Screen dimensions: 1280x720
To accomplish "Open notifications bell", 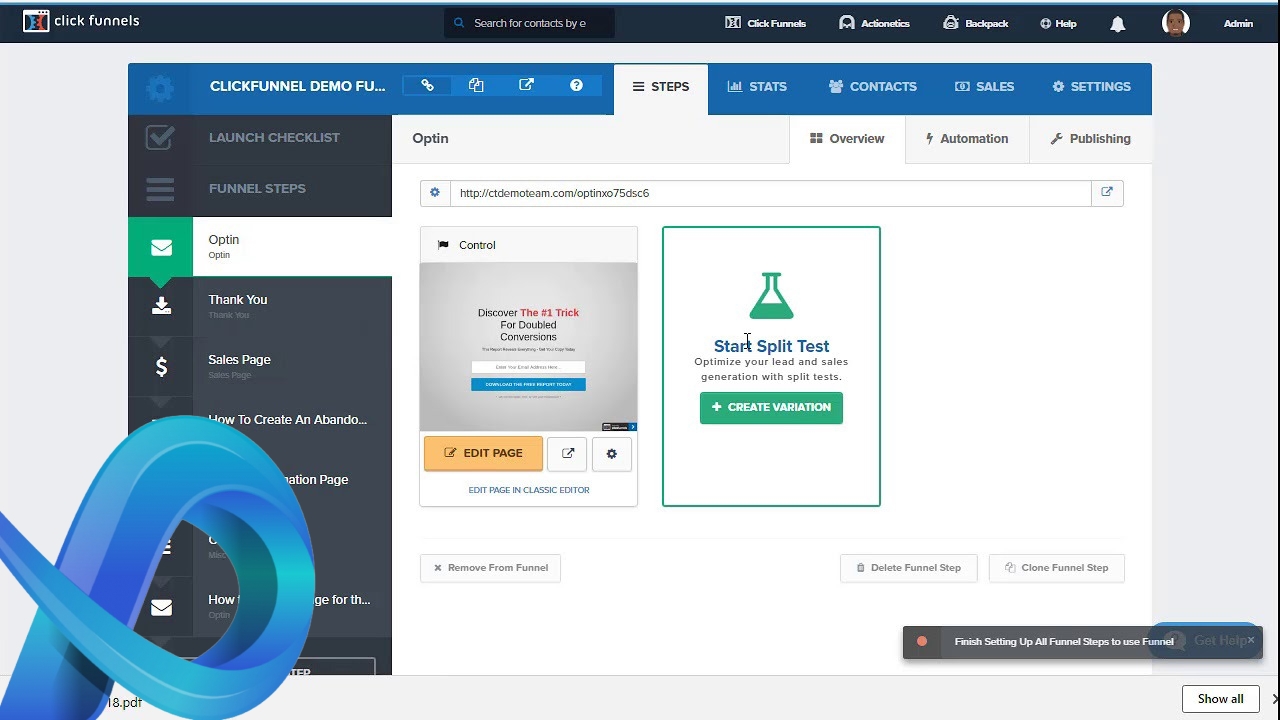I will [x=1118, y=24].
